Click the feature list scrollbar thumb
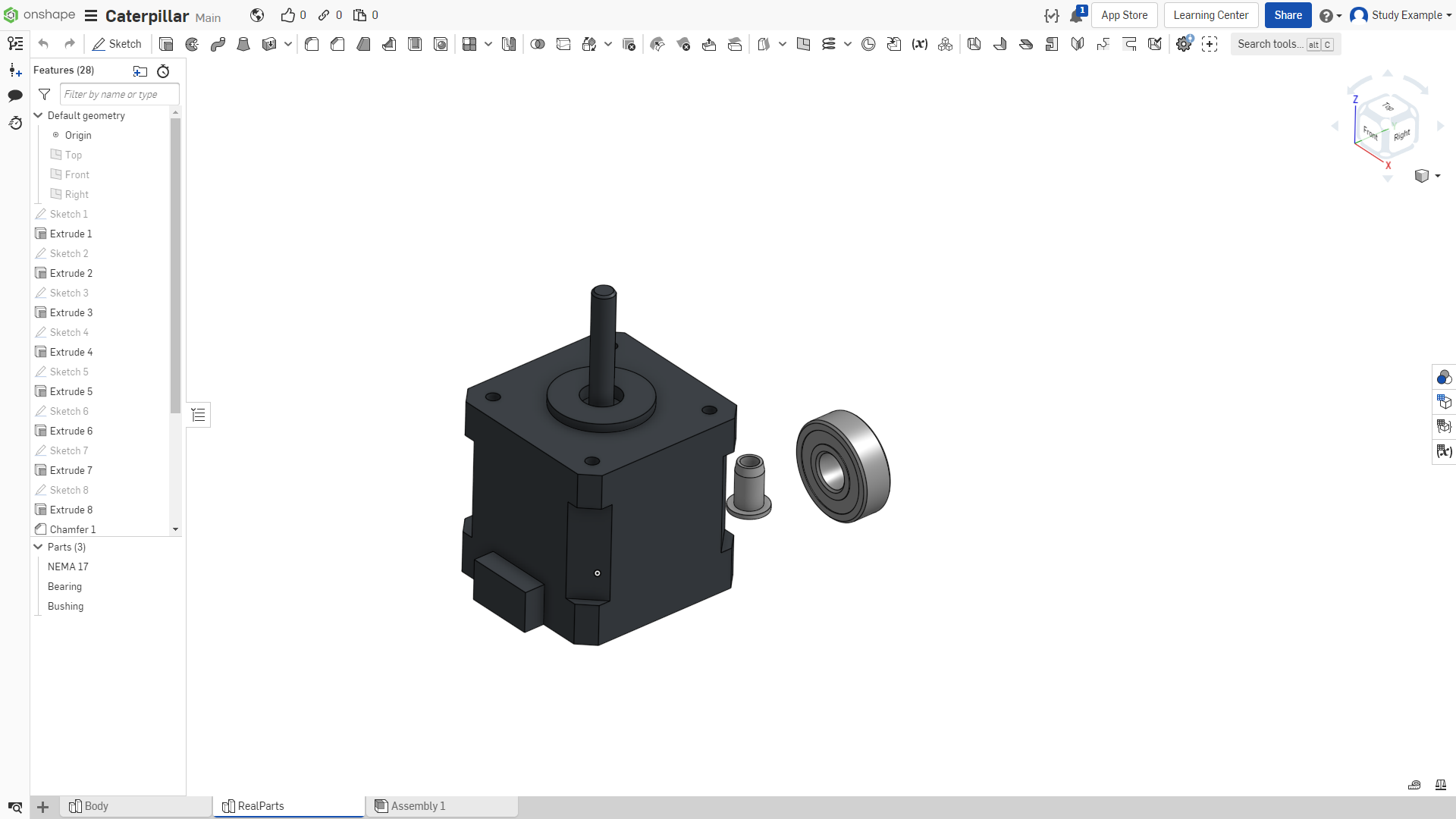Viewport: 1456px width, 819px height. click(175, 265)
